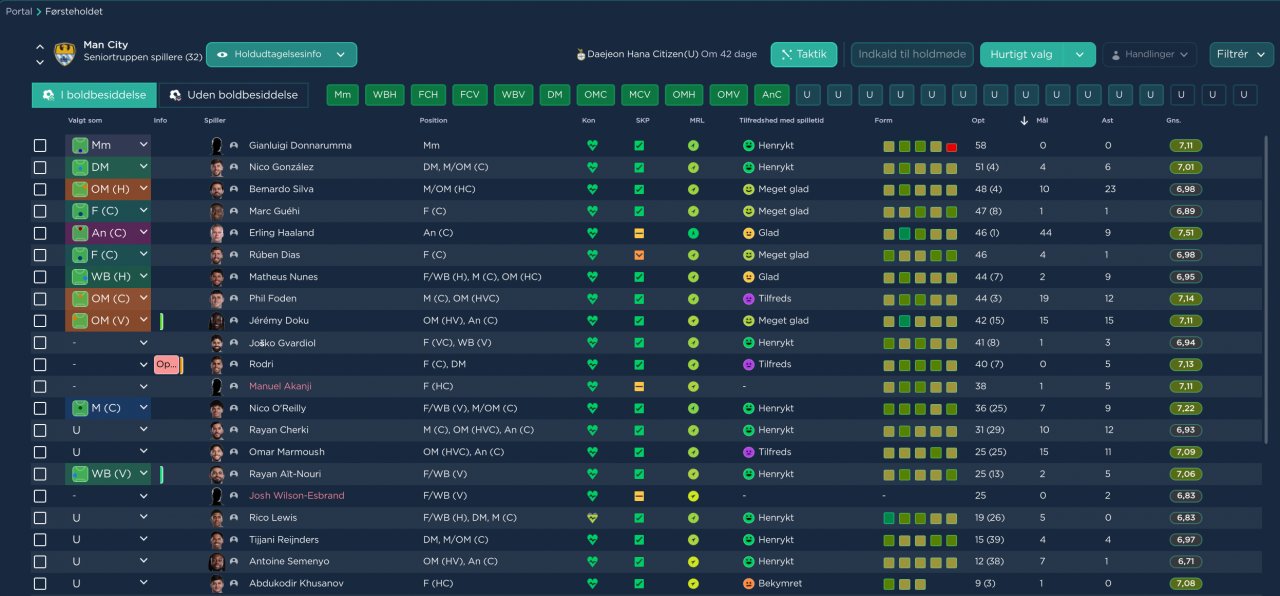Click Phil Foden's purple playing time smiley

coord(747,299)
